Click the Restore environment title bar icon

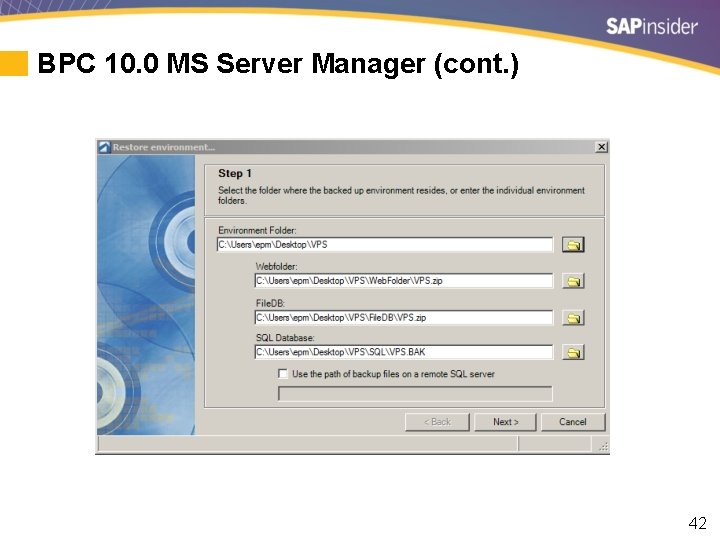pos(104,147)
